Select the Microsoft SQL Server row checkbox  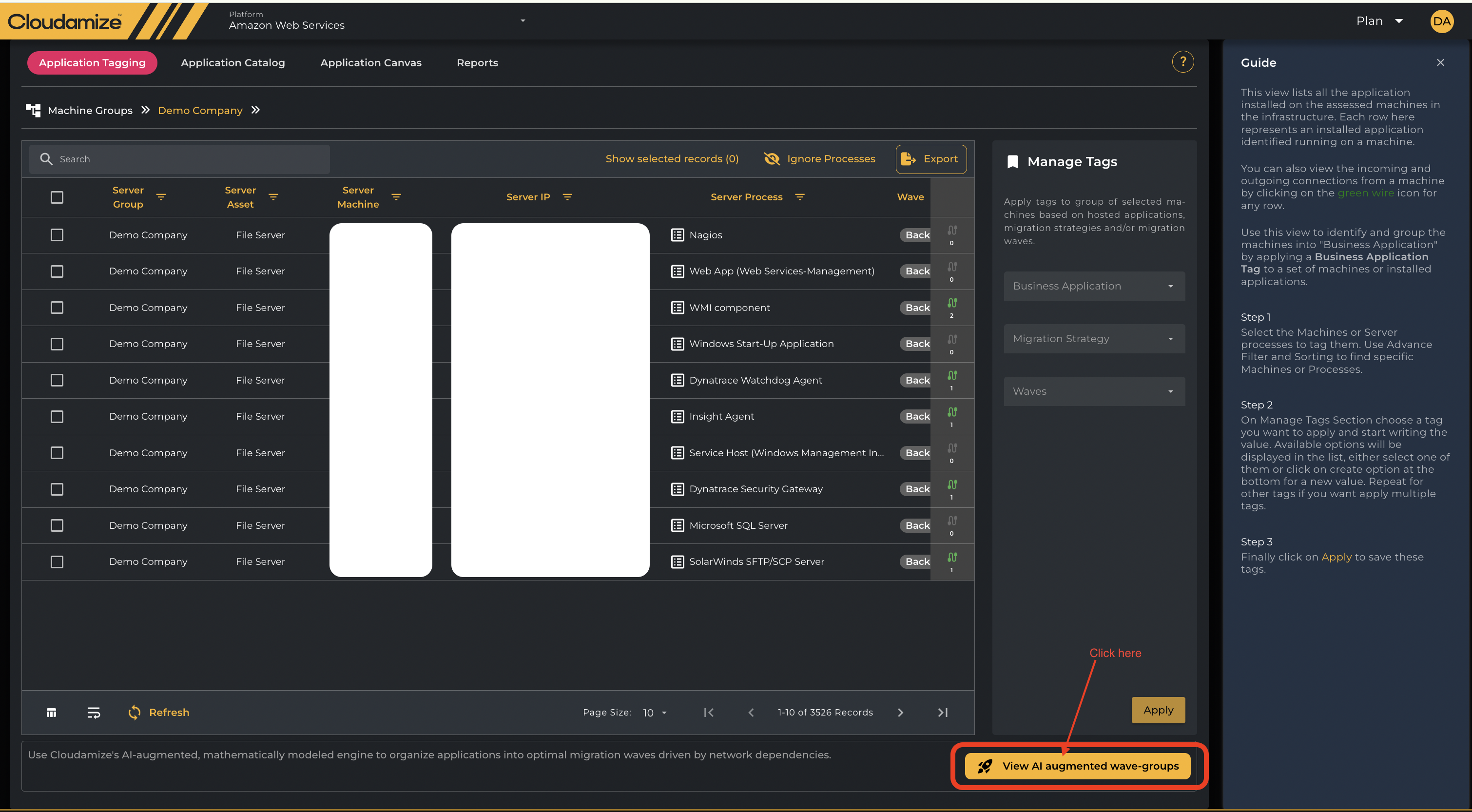(57, 525)
